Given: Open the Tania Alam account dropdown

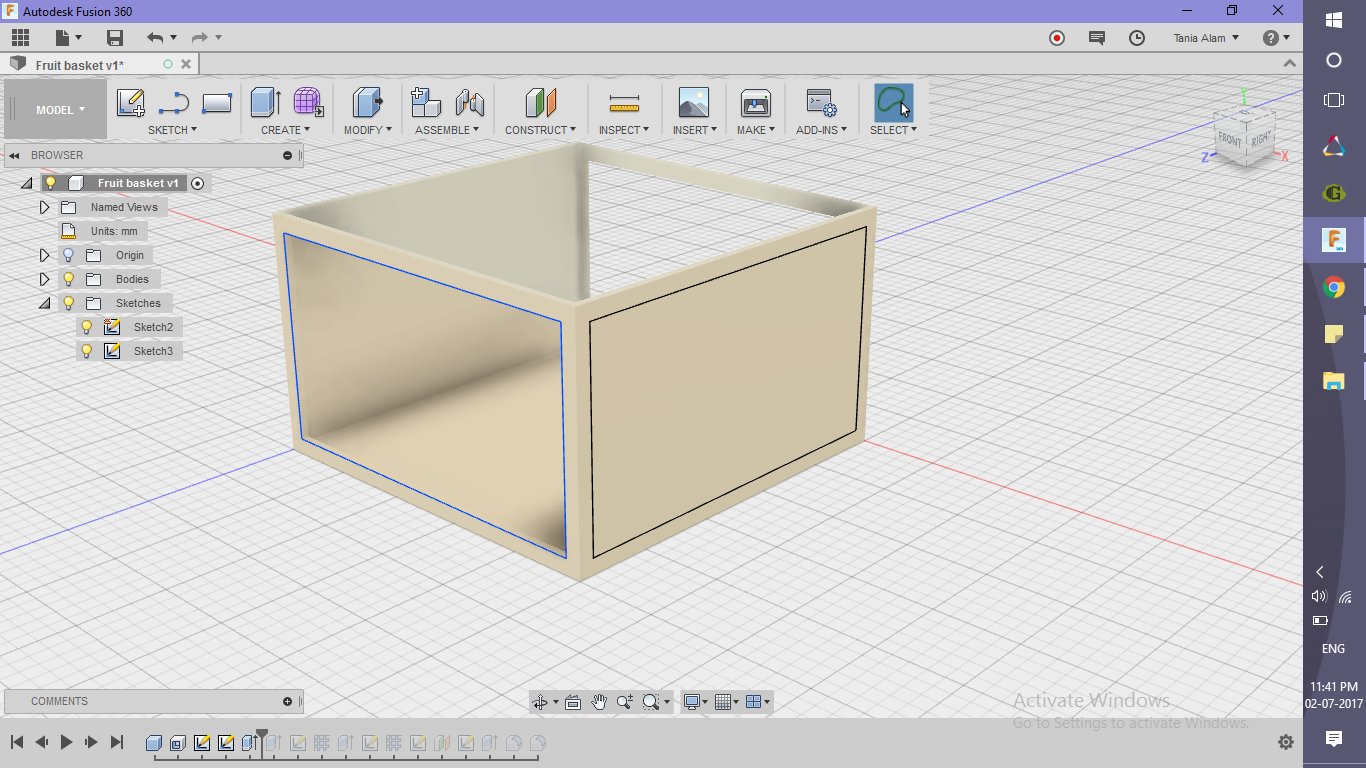Looking at the screenshot, I should (x=1206, y=38).
